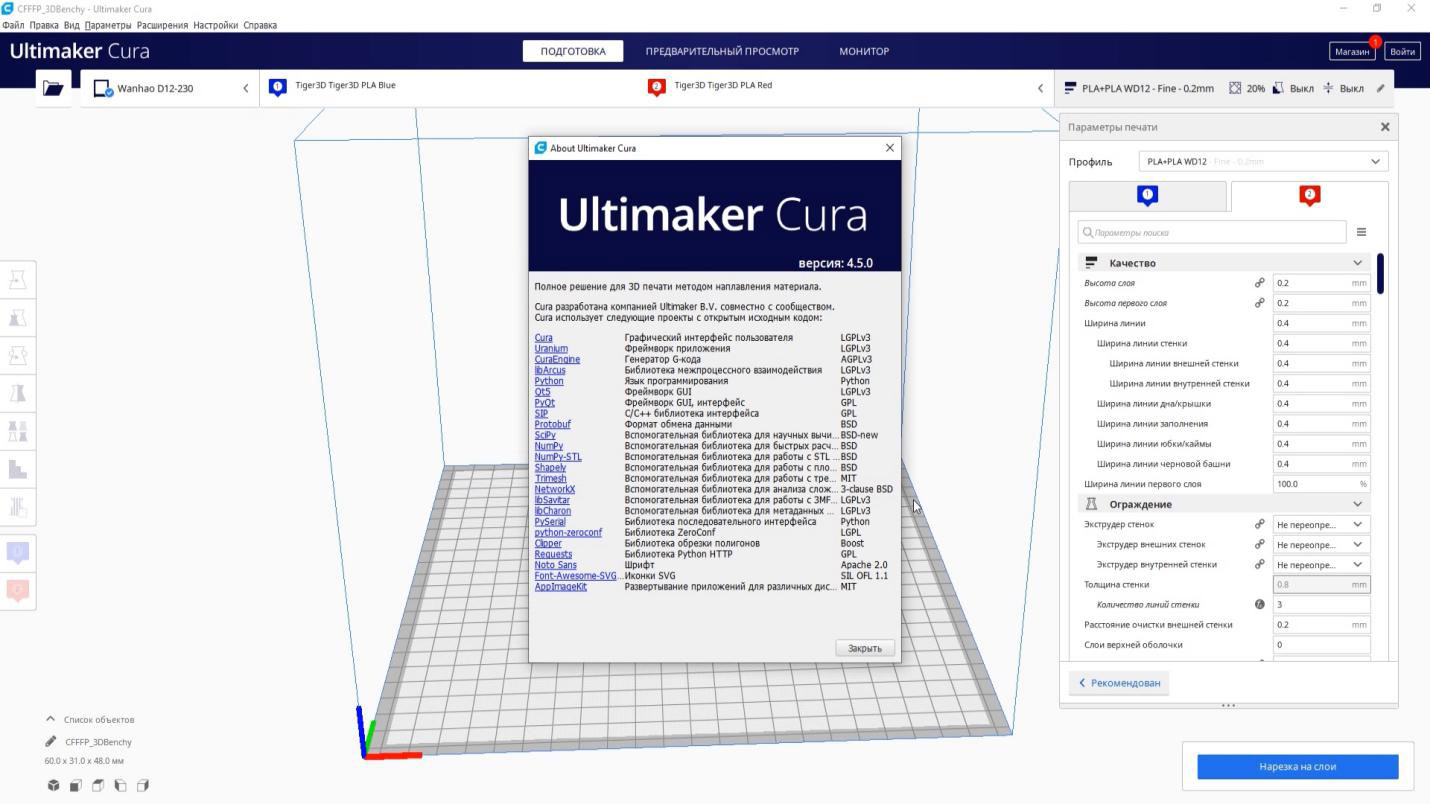Click the blue extruder 1 icon for Tiger3D PLA Blue
1430x804 pixels.
278,87
